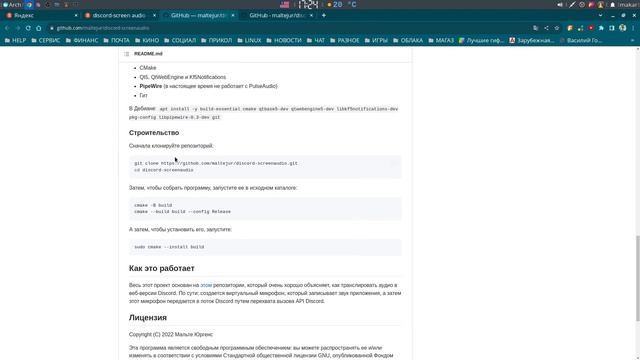Open the Василий Го... bookmark
The width and height of the screenshot is (640, 360).
(581, 40)
